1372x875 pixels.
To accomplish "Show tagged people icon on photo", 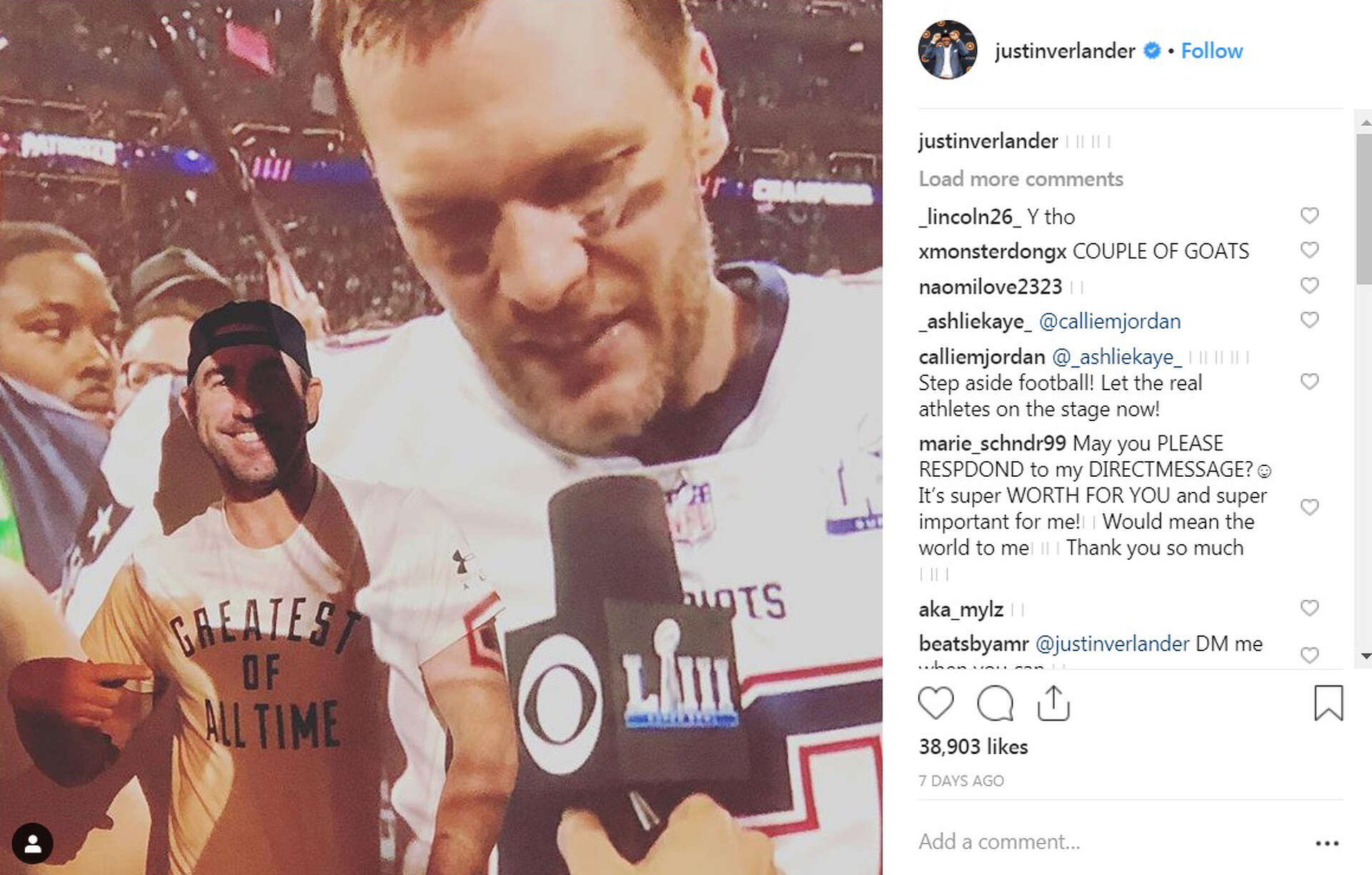I will point(32,844).
